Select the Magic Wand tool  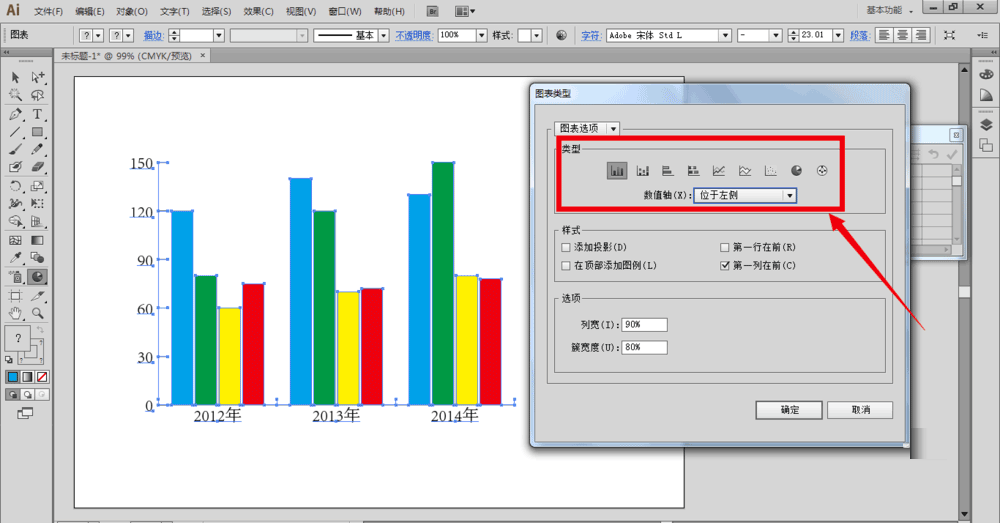pos(15,95)
